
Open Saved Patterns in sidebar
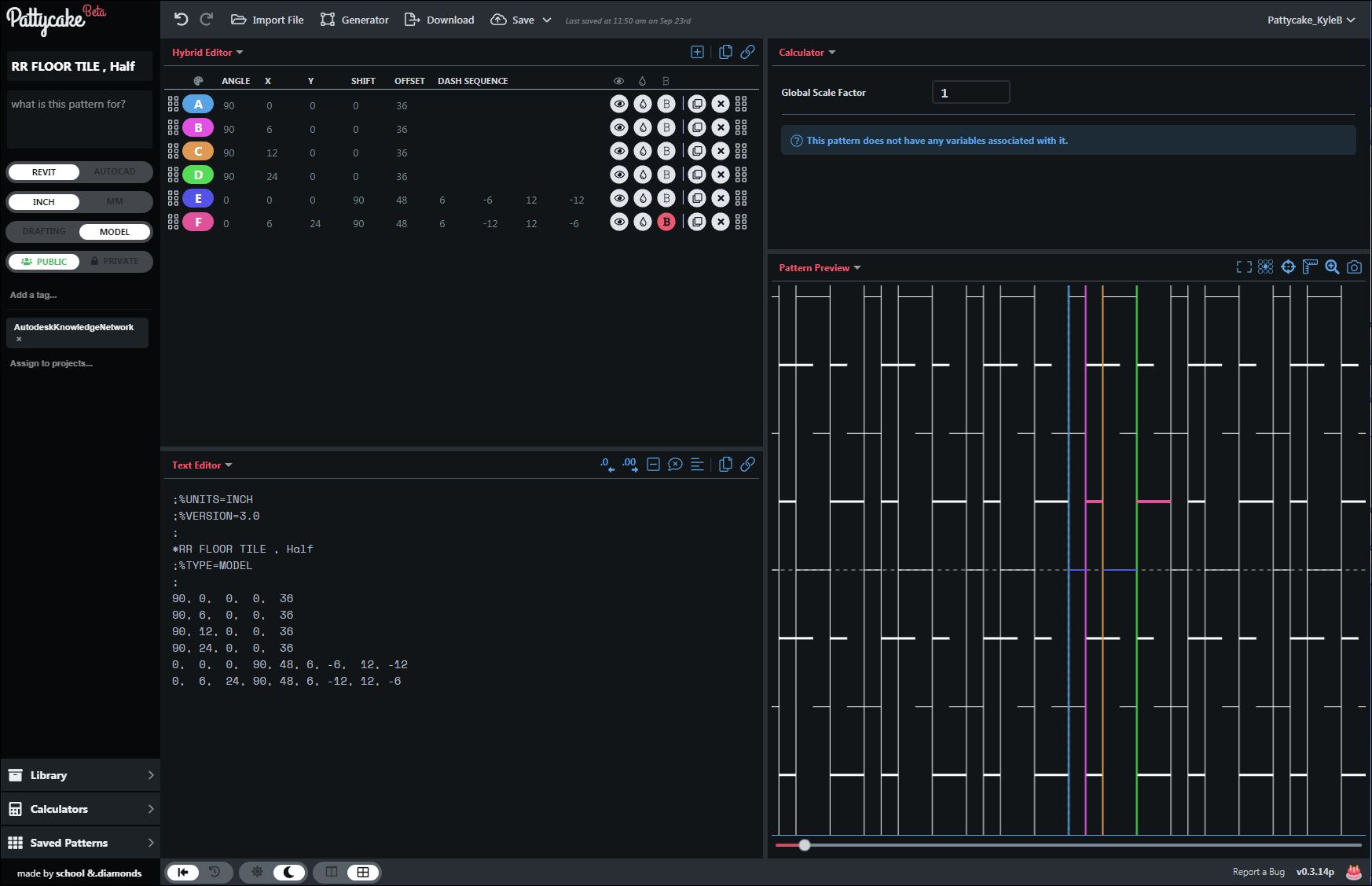(80, 843)
